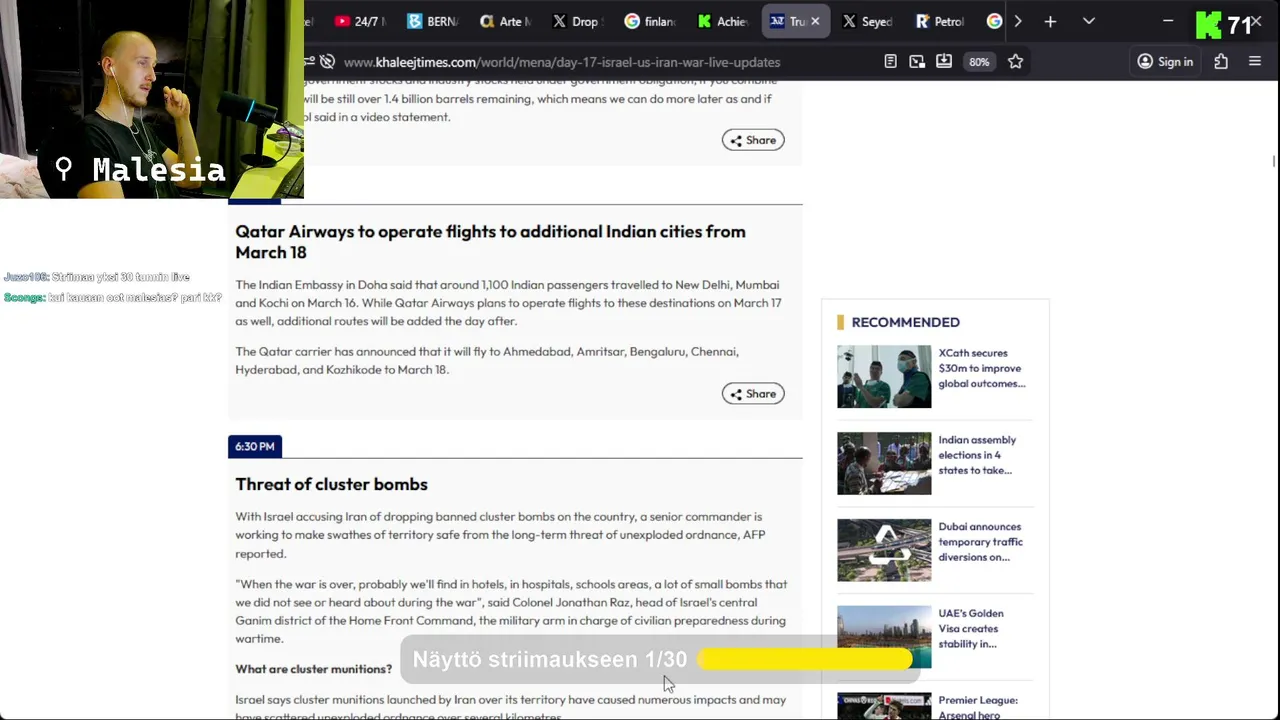Click 'What are cluster munitions?' subheading
The width and height of the screenshot is (1280, 720).
click(313, 669)
